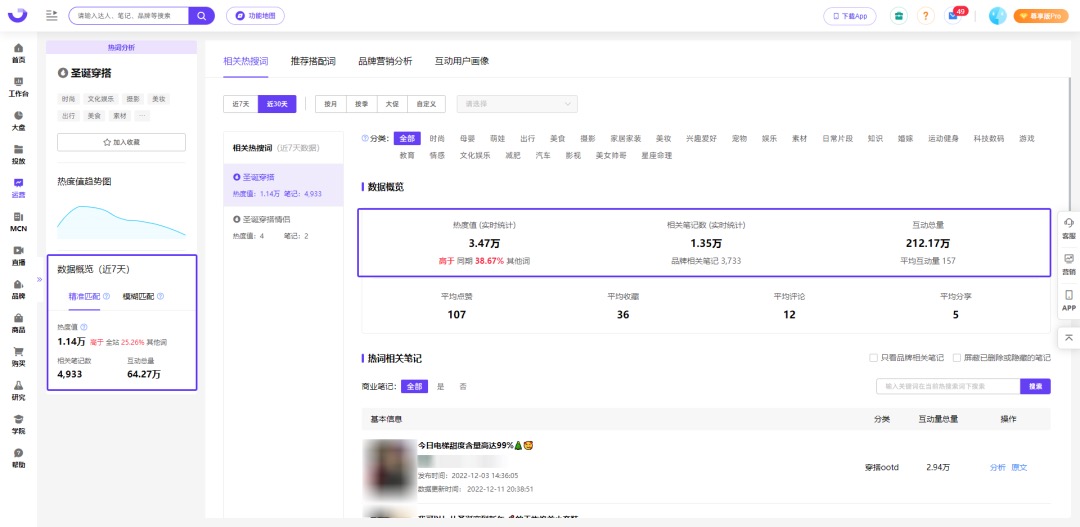Open 原文 link for first note
The height and width of the screenshot is (527, 1080).
point(1019,468)
